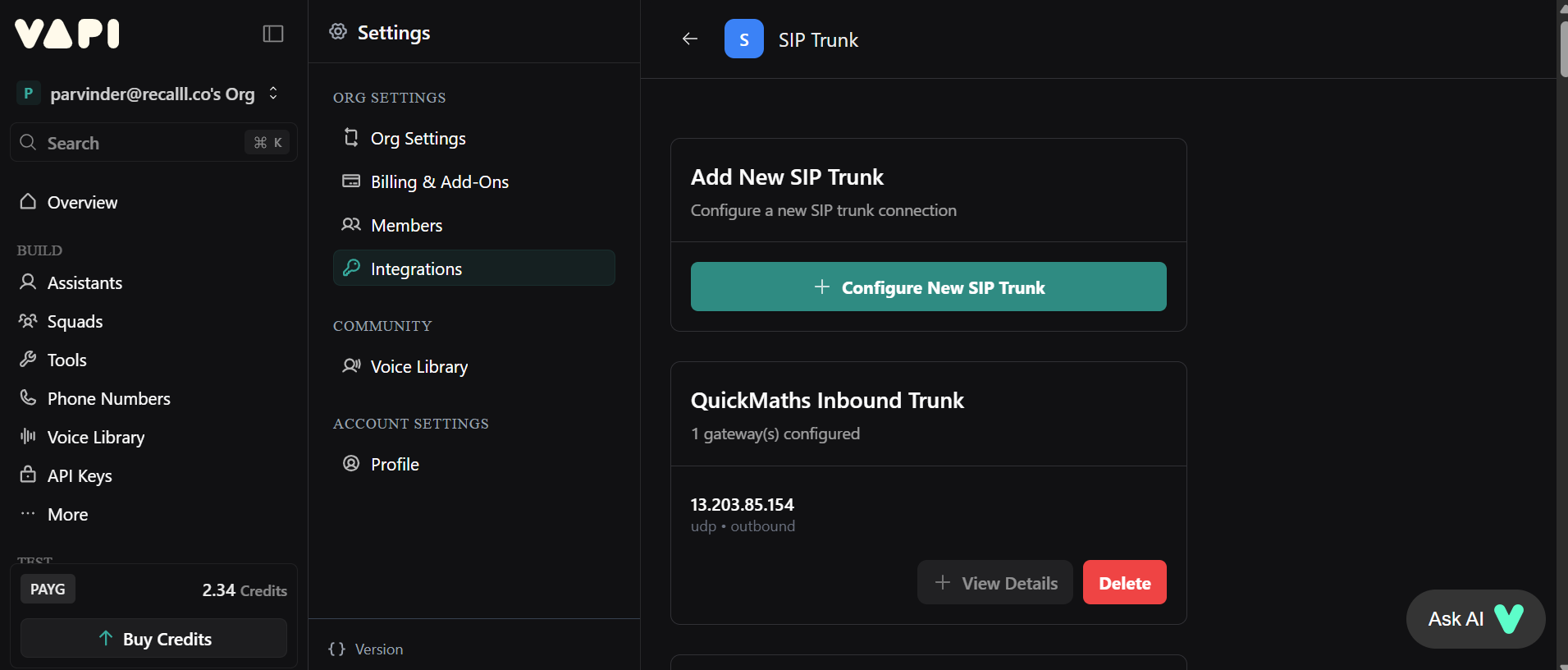Focus the Search input field
This screenshot has width=1568, height=670.
click(153, 143)
